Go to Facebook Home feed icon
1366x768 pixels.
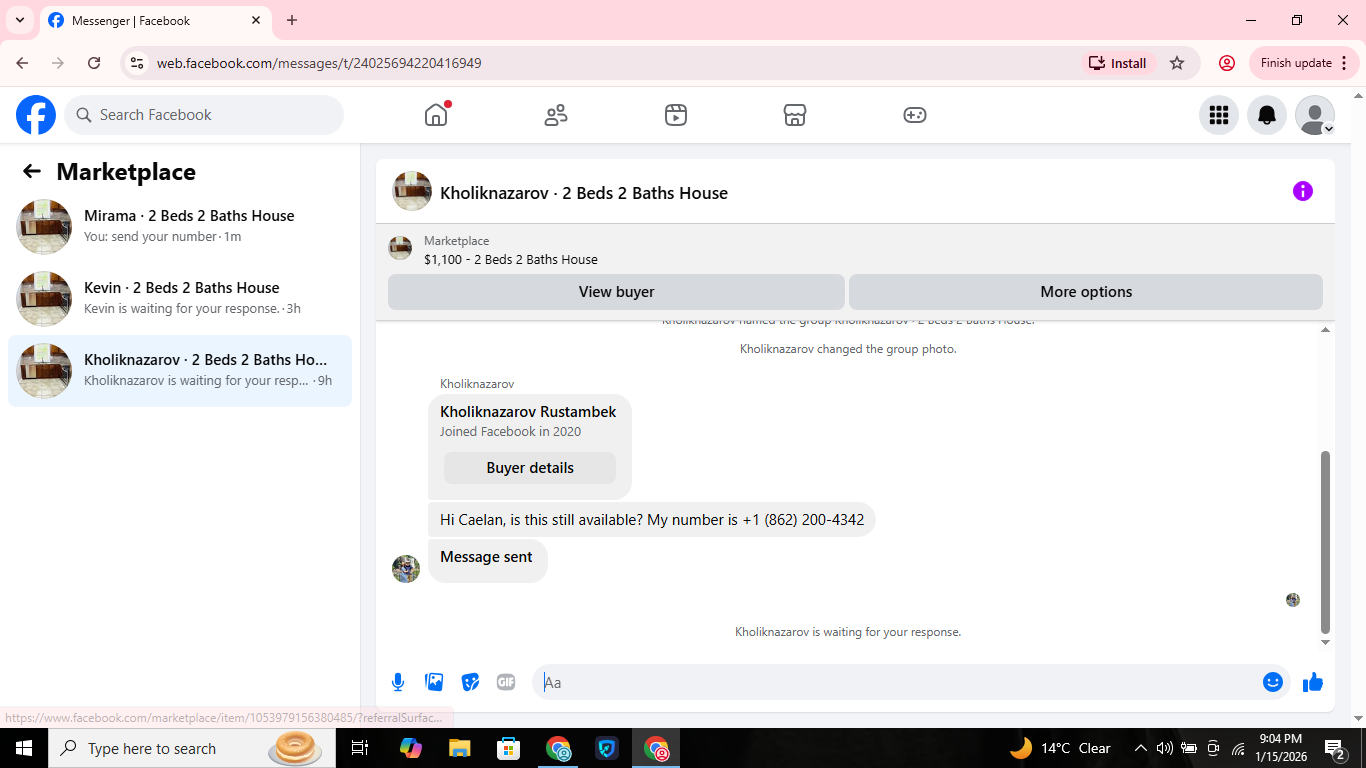(x=436, y=115)
